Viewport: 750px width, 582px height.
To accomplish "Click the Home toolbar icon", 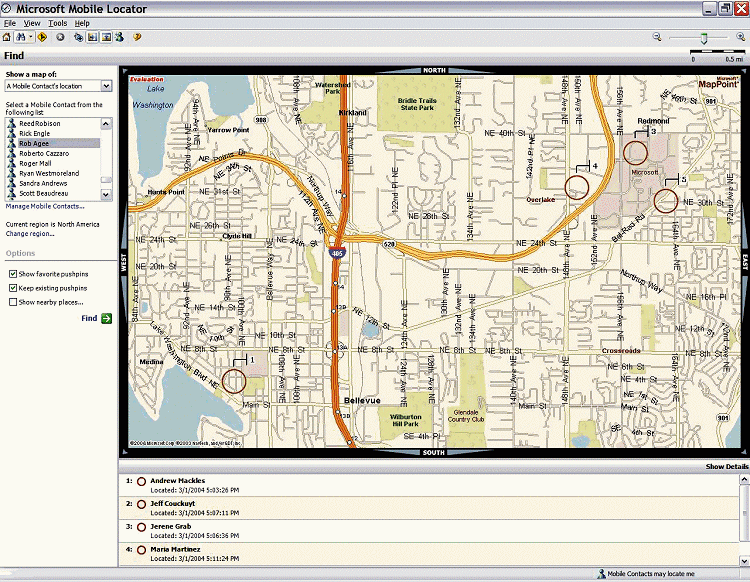I will [7, 37].
